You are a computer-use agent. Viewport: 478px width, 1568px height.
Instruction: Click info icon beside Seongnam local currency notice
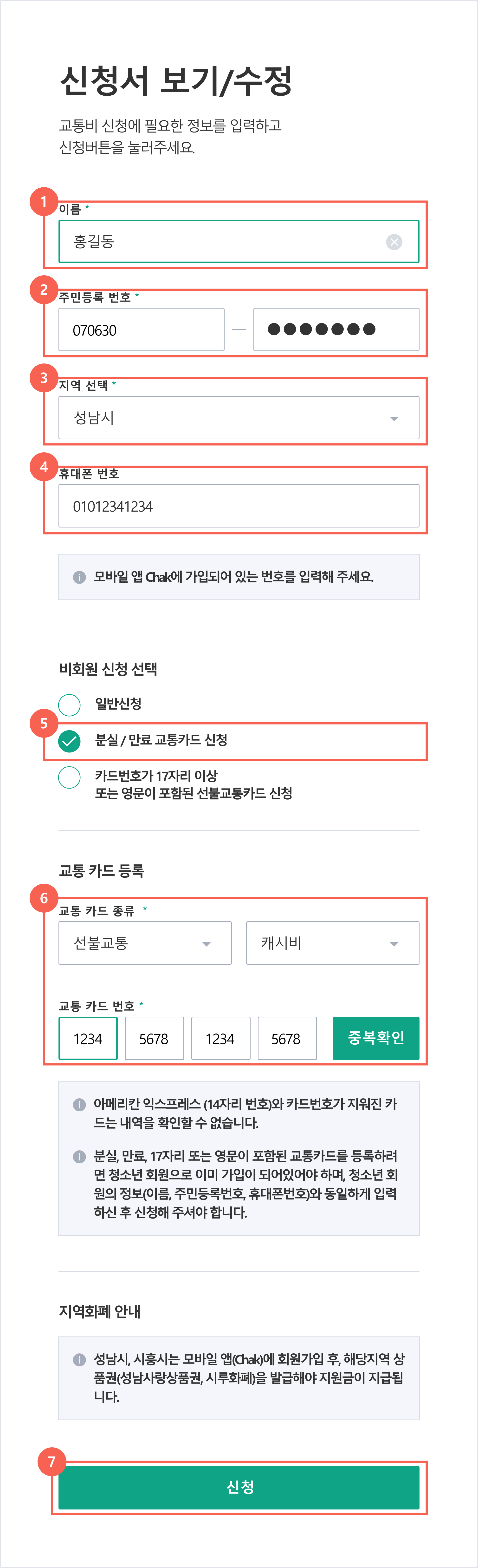[79, 1360]
